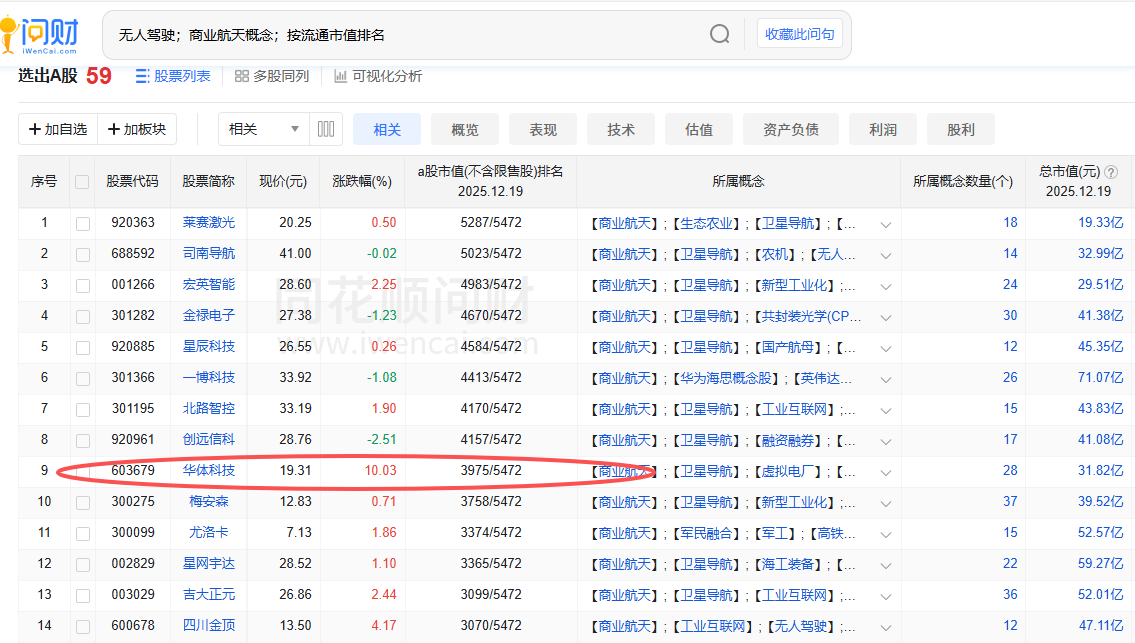Click help icon beside 总市值 header
1135x643 pixels.
[x=1111, y=172]
